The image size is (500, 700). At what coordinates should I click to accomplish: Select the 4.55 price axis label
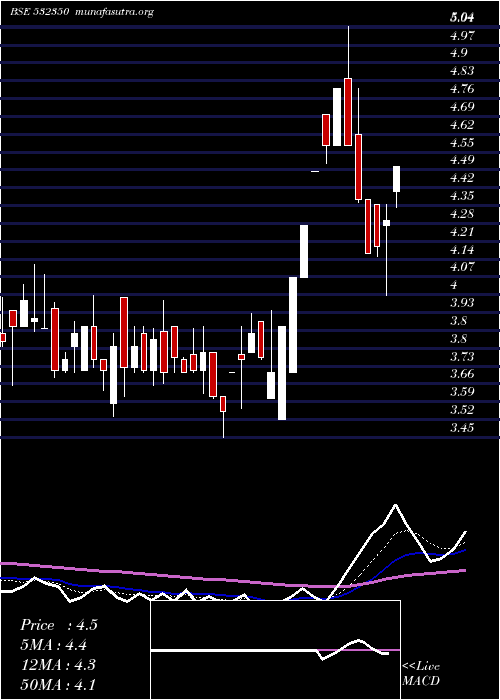click(x=462, y=142)
